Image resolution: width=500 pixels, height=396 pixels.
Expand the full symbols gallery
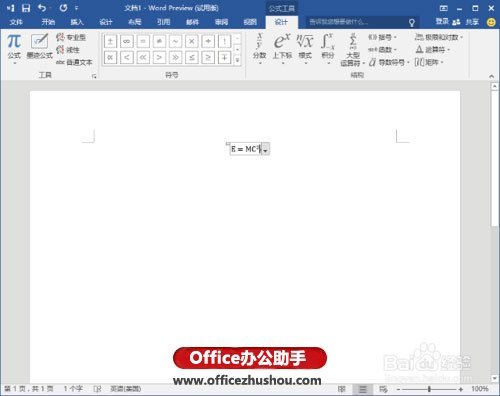point(237,60)
